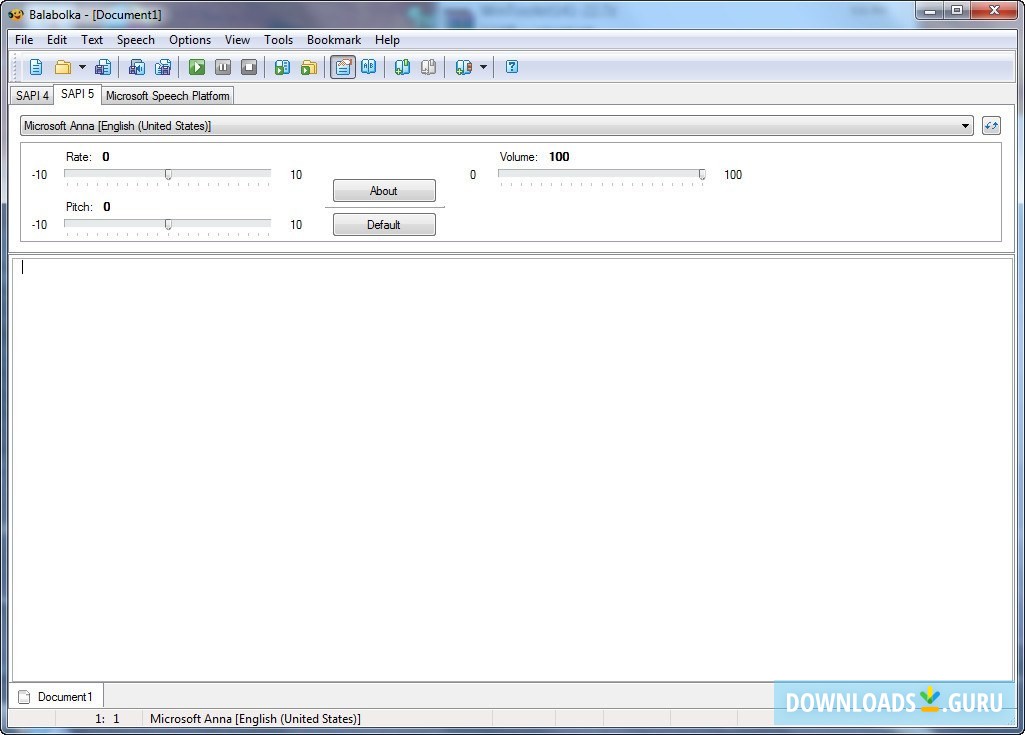Click the About button
Screen dimensions: 1025x735
point(384,191)
